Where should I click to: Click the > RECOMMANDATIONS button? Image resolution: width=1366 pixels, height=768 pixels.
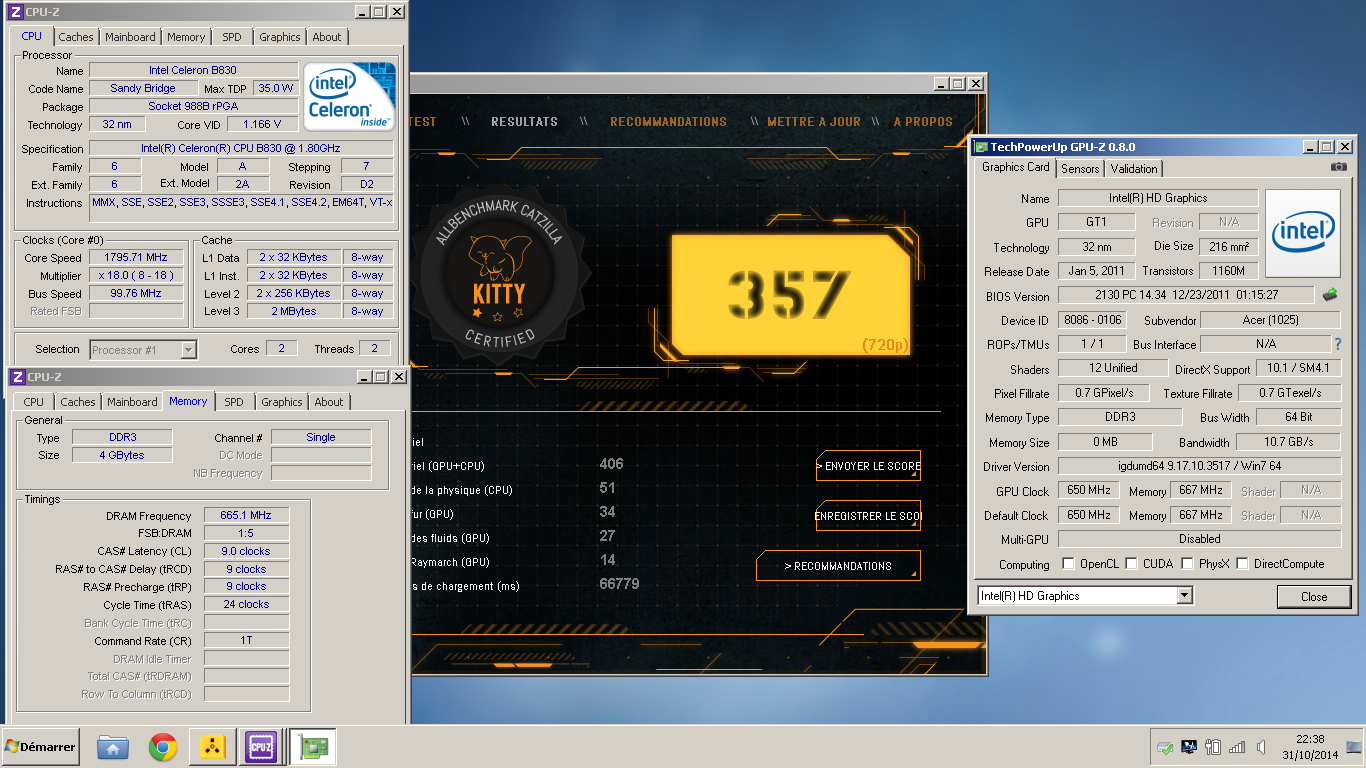click(838, 566)
